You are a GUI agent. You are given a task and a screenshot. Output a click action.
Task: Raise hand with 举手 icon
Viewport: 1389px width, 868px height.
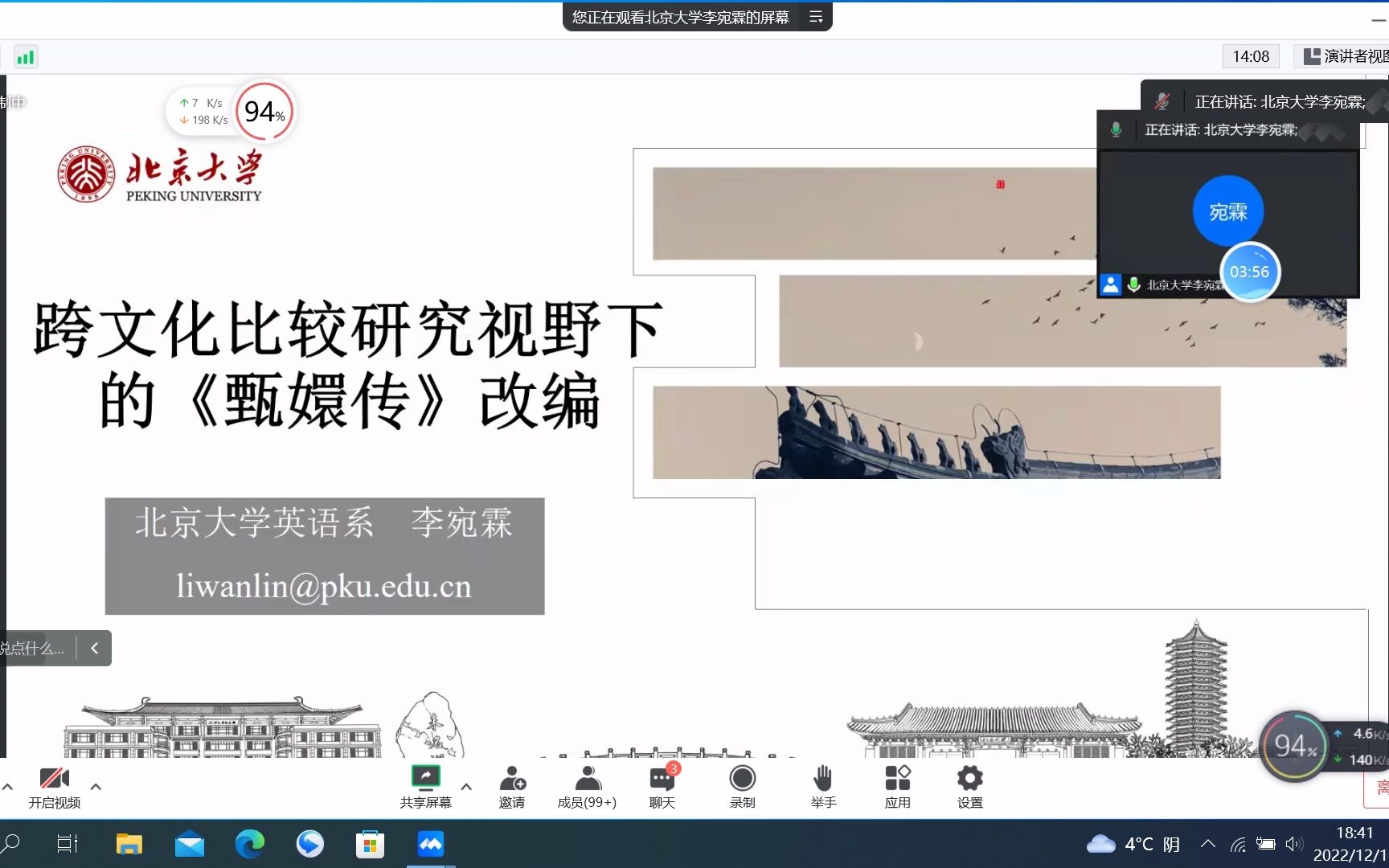point(823,787)
